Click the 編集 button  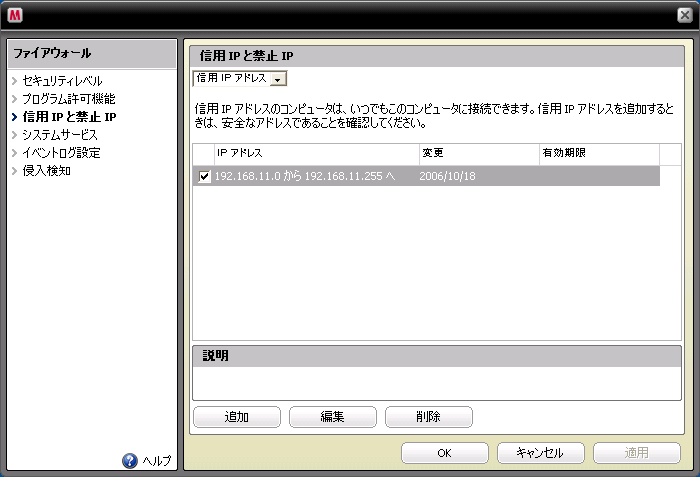coord(333,417)
